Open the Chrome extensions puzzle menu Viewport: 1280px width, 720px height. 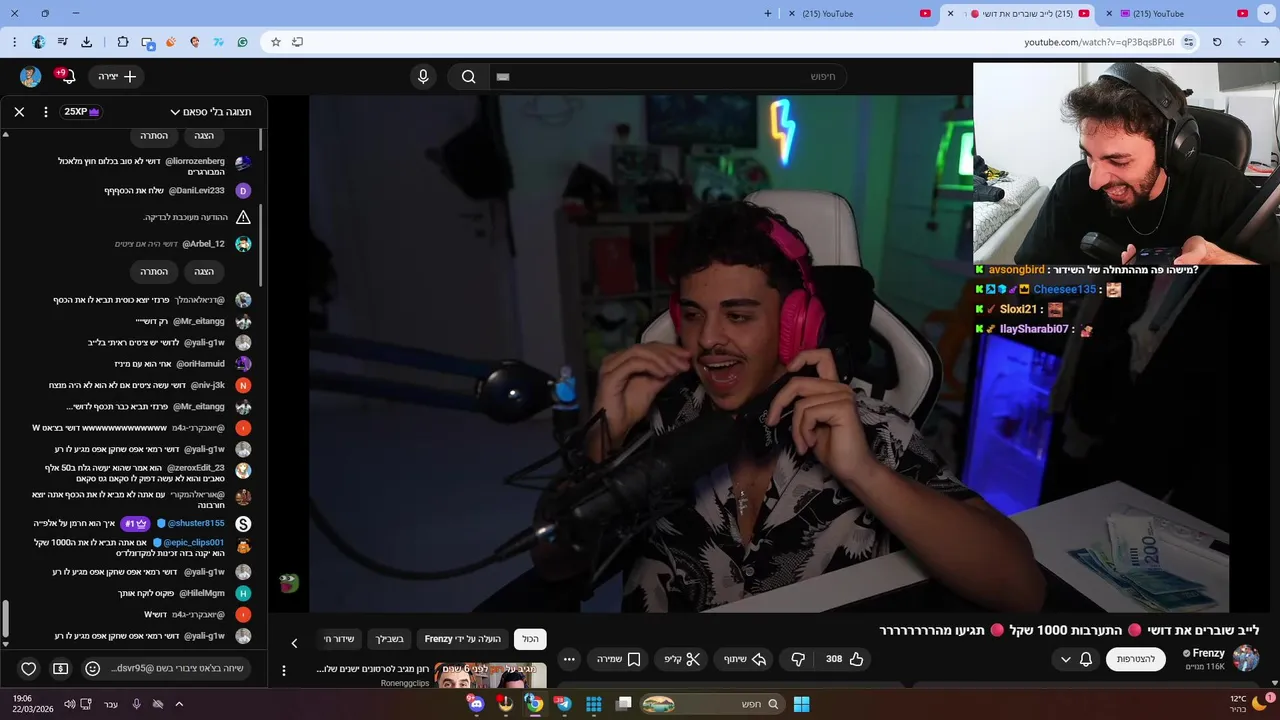point(123,42)
